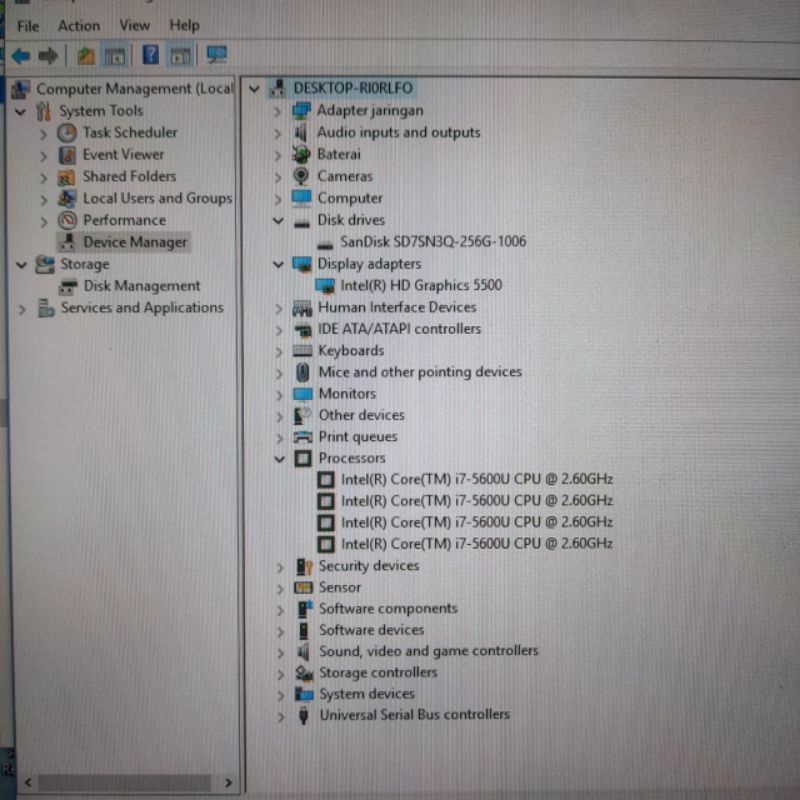Click the Human Interface Devices icon

coord(302,308)
